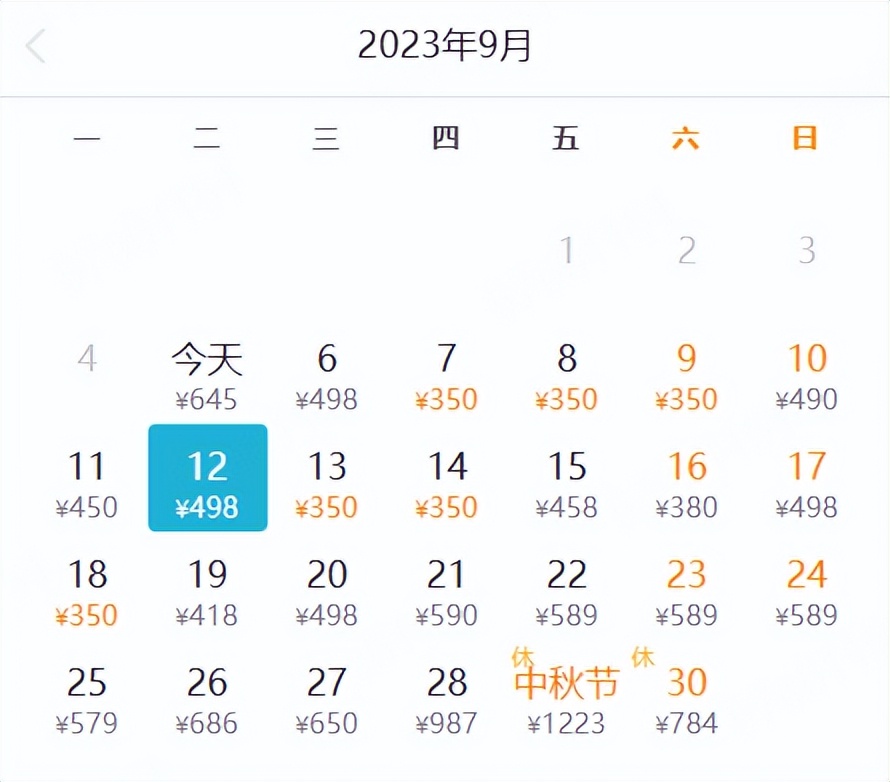Select the 中秋节 Mid-Autumn Festival date
The height and width of the screenshot is (782, 890).
pyautogui.click(x=567, y=683)
